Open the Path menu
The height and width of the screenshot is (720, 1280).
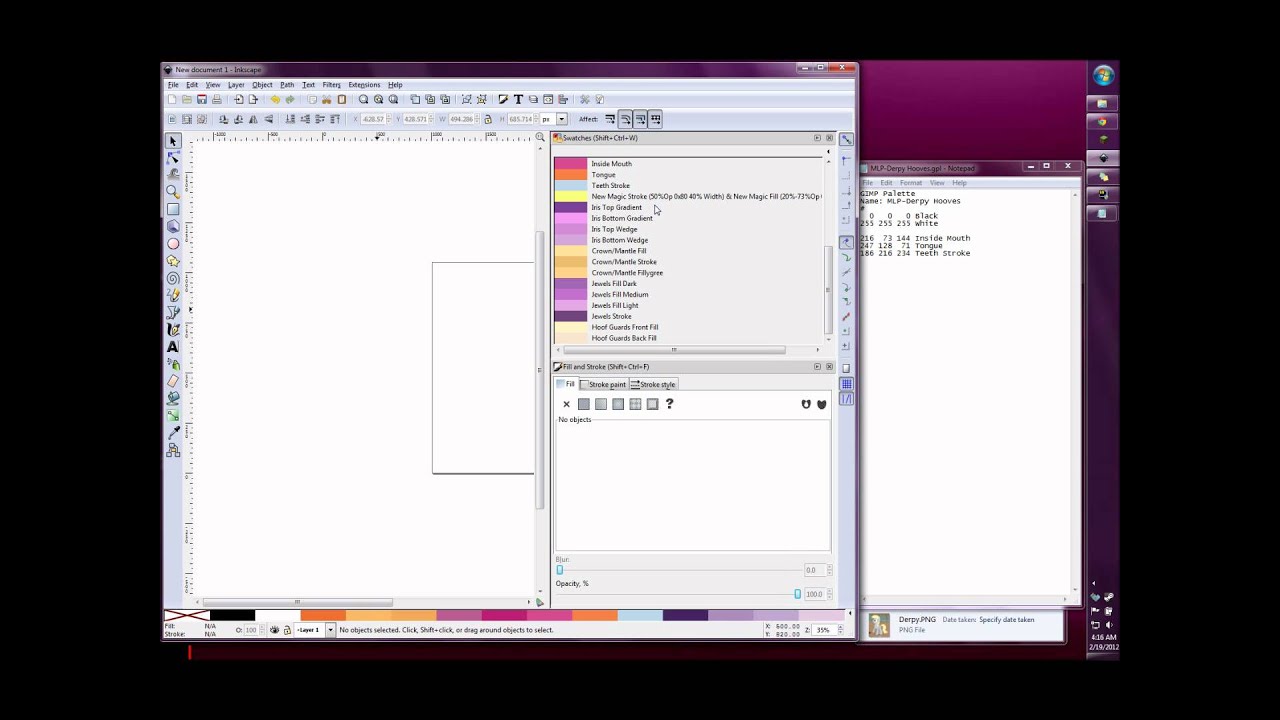(287, 85)
